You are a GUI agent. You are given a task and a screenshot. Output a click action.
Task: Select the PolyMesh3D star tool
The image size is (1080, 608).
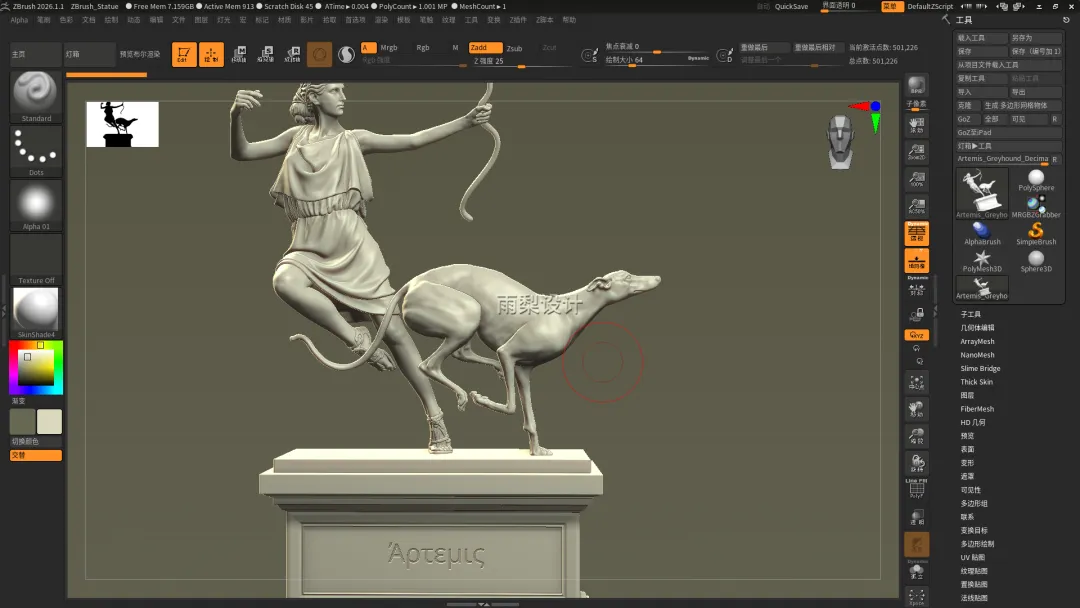tap(982, 261)
